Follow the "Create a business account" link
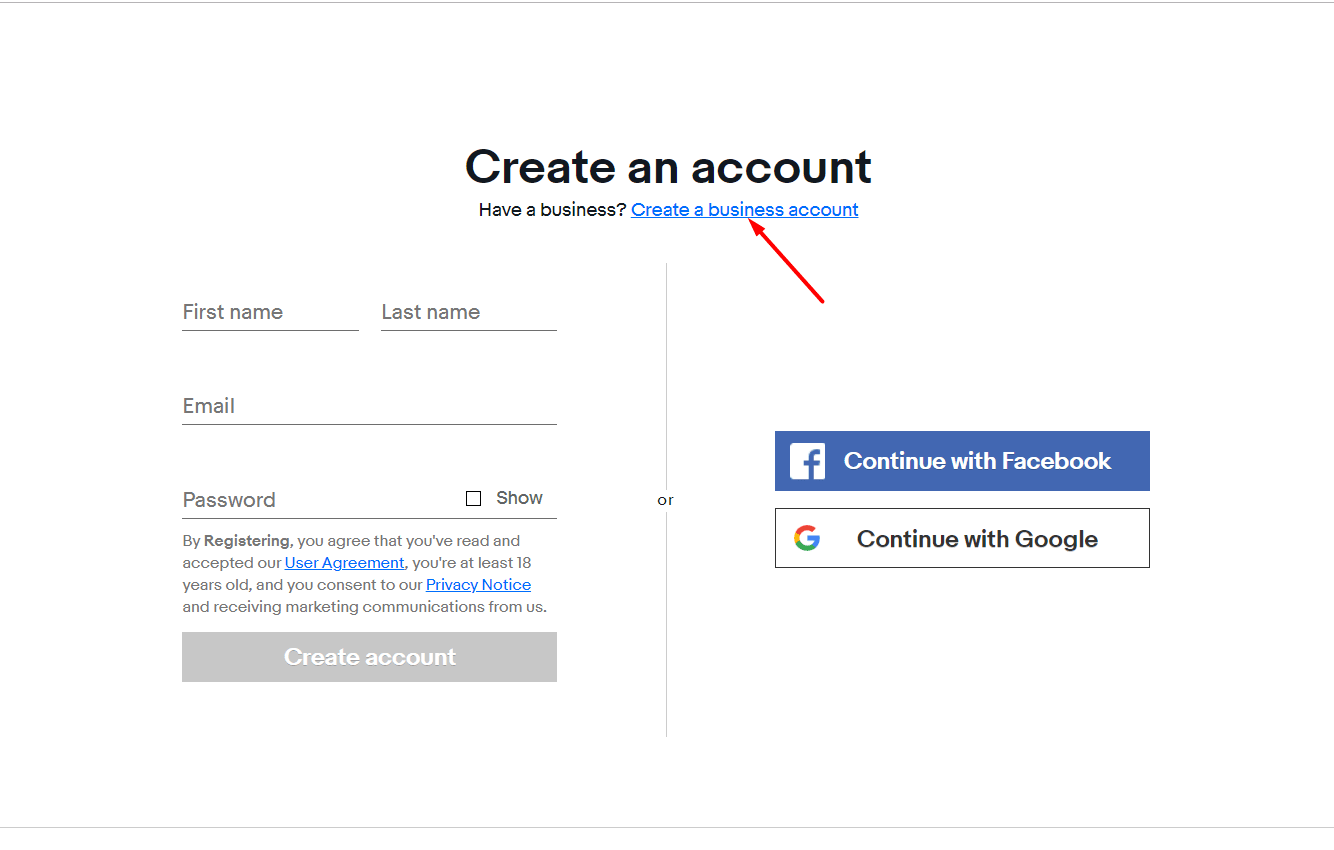 745,210
